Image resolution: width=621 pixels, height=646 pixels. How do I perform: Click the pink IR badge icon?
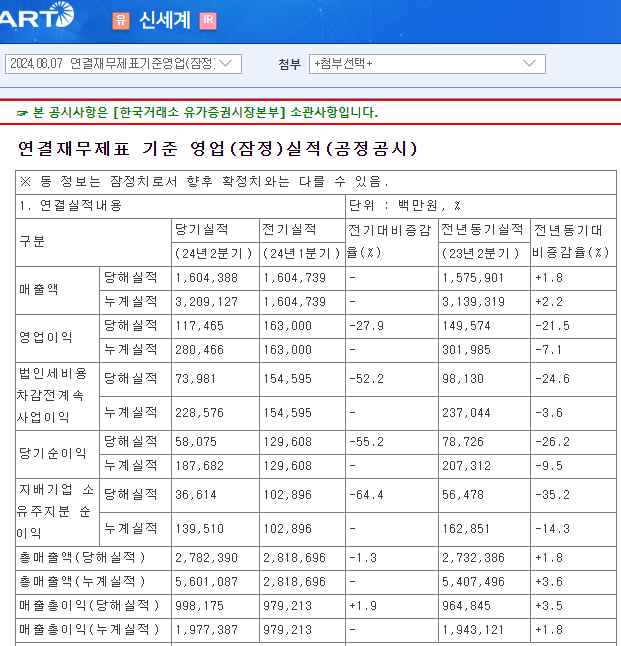click(208, 20)
